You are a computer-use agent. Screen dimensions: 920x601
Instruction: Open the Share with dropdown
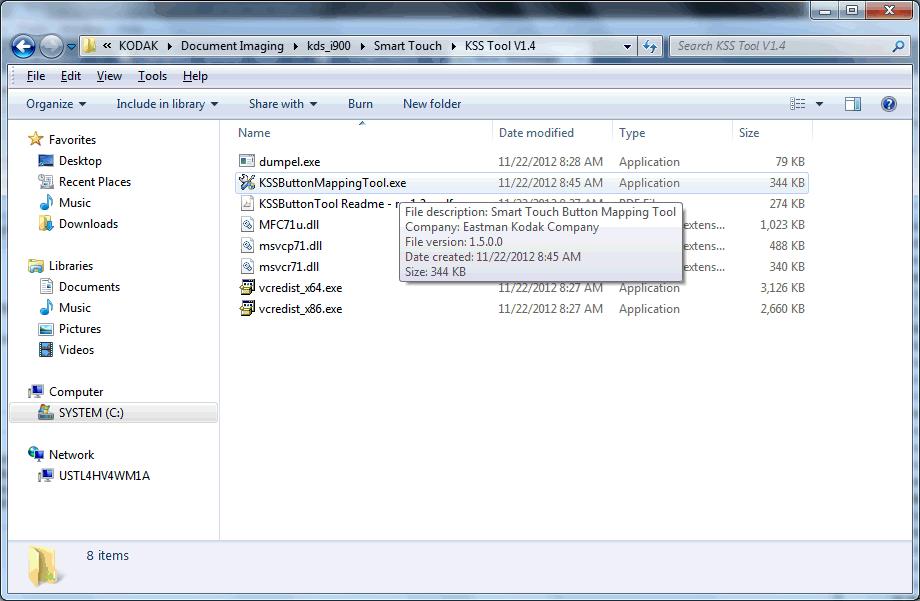point(282,104)
